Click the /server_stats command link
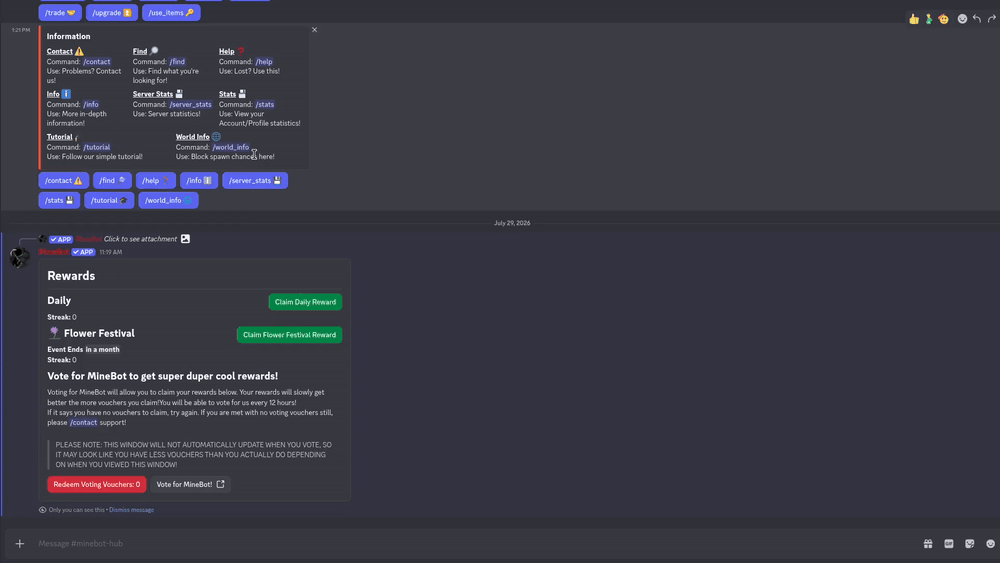The height and width of the screenshot is (563, 1000). pyautogui.click(x=190, y=105)
